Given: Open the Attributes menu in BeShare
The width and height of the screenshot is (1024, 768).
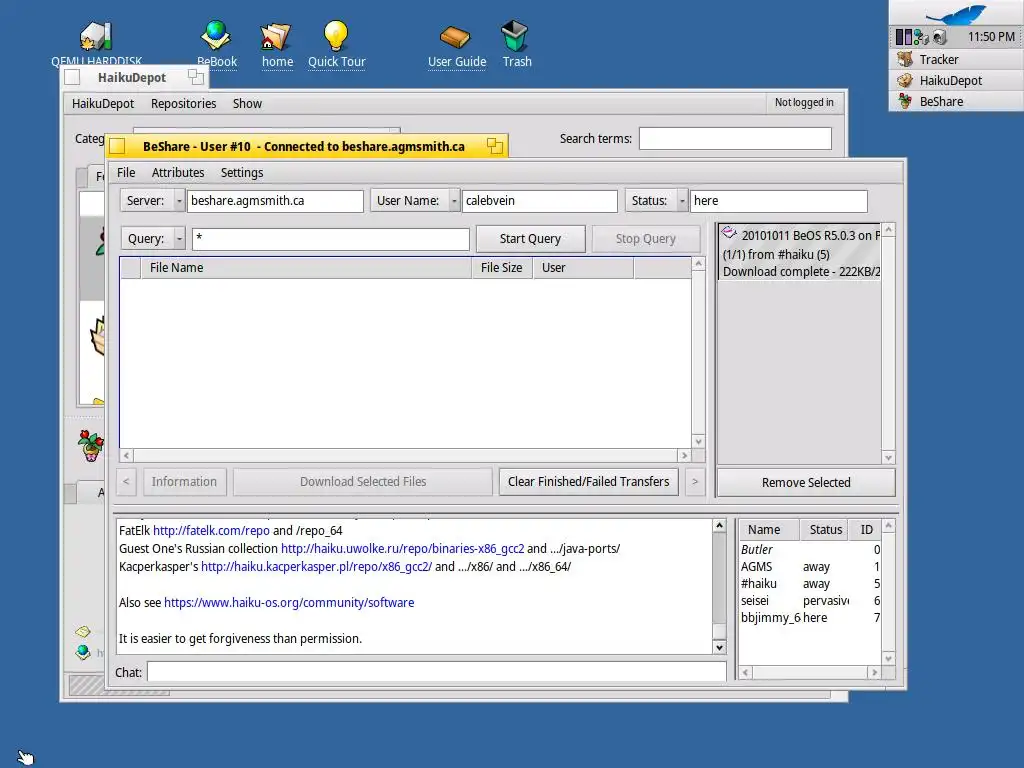Looking at the screenshot, I should (x=178, y=172).
